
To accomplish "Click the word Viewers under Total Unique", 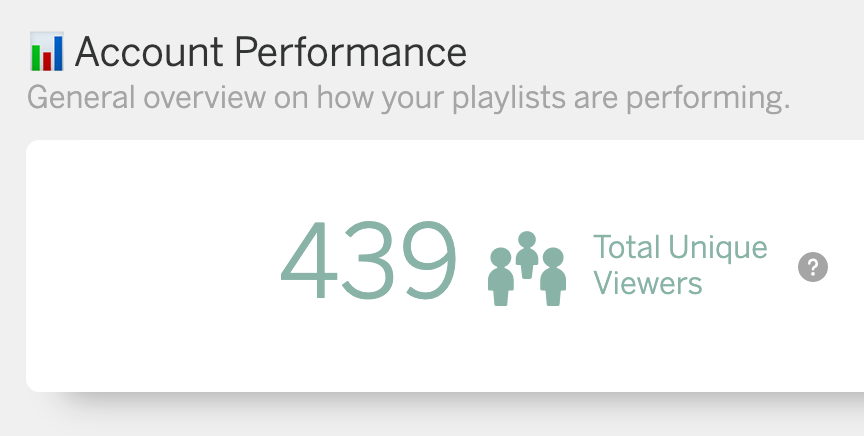I will coord(648,283).
